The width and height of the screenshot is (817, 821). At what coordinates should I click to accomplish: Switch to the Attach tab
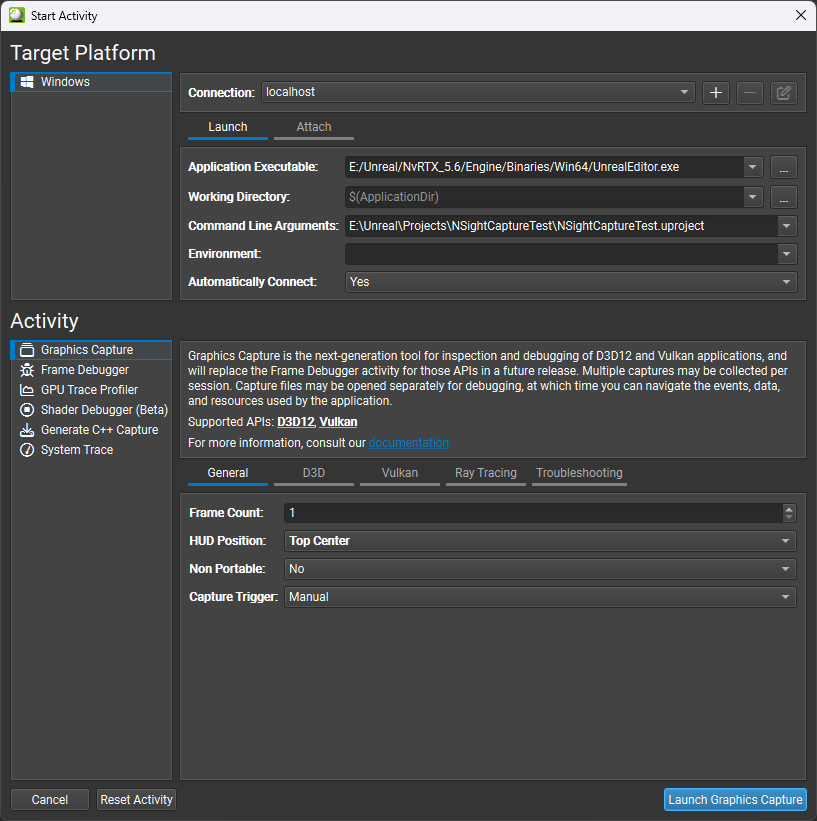click(314, 127)
